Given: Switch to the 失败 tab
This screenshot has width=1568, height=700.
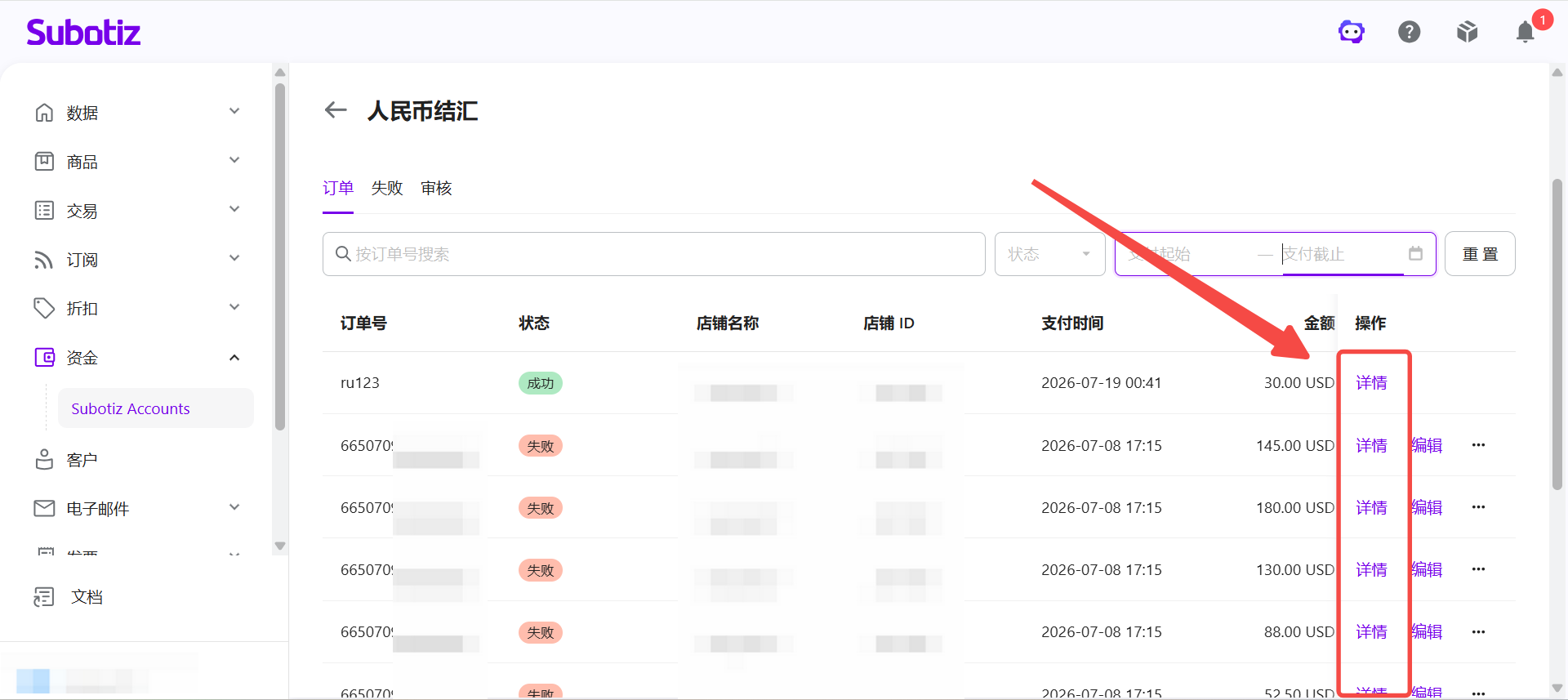Looking at the screenshot, I should click(387, 188).
